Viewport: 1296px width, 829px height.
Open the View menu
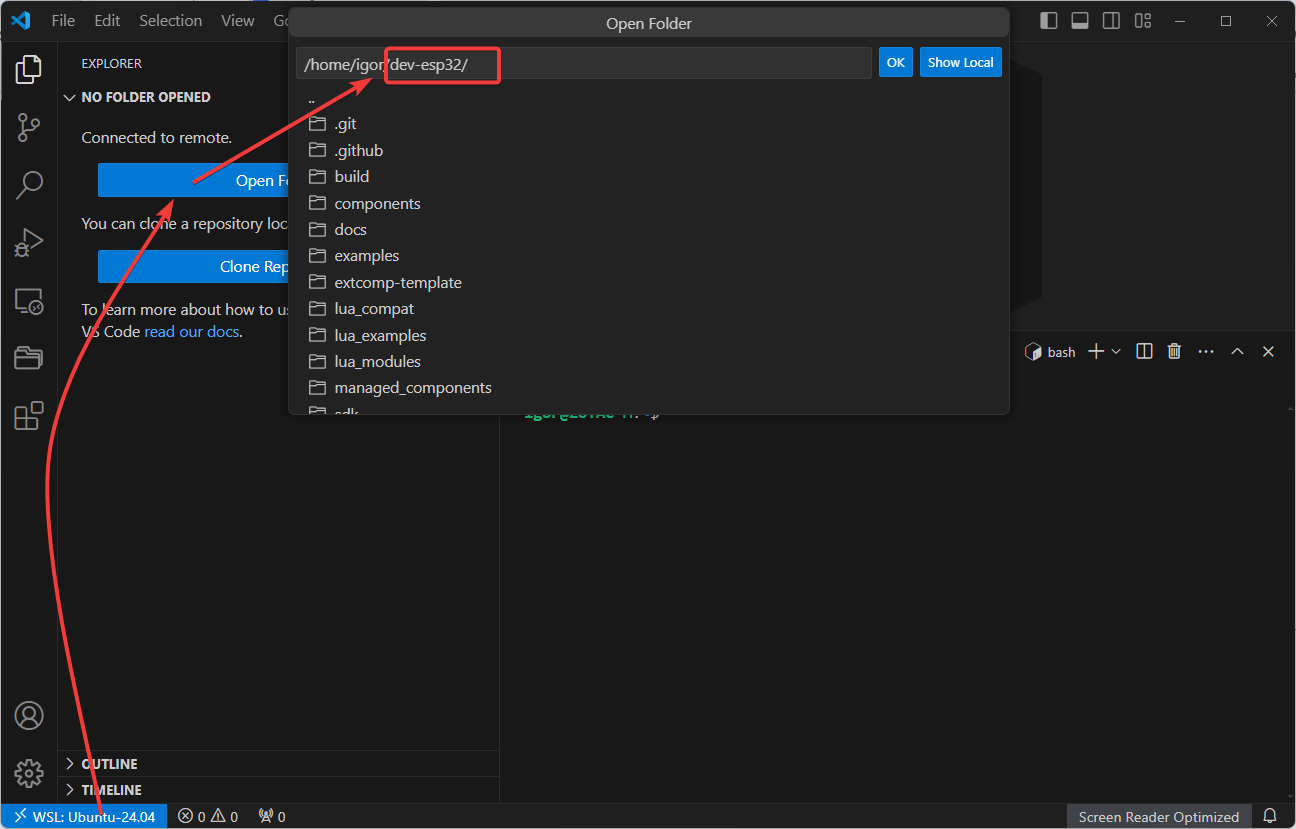pos(237,20)
